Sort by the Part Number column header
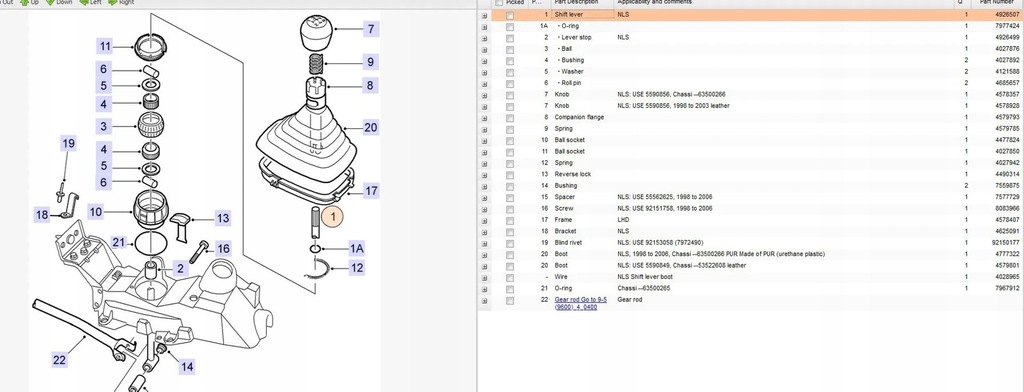This screenshot has height=392, width=1024. (x=997, y=3)
